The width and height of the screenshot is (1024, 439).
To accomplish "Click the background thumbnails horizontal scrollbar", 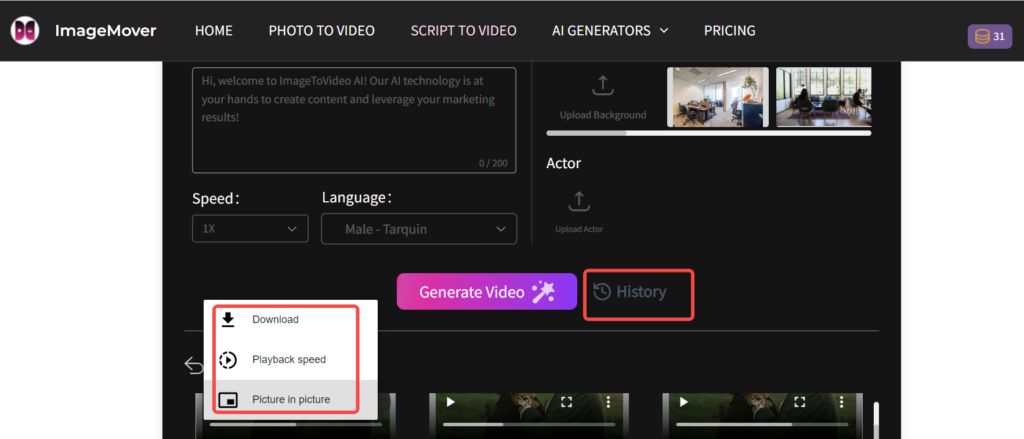I will pos(709,133).
